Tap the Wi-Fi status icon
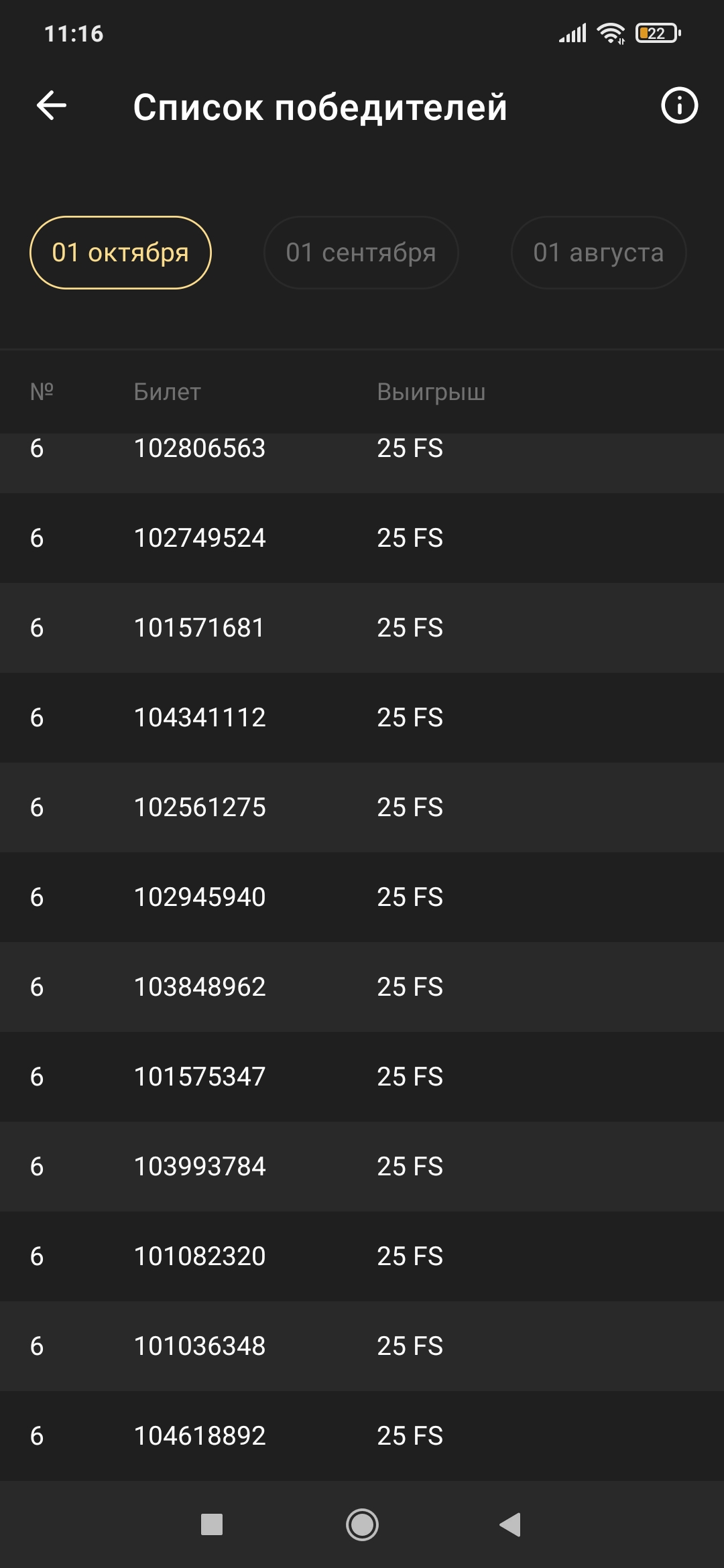 pyautogui.click(x=611, y=33)
